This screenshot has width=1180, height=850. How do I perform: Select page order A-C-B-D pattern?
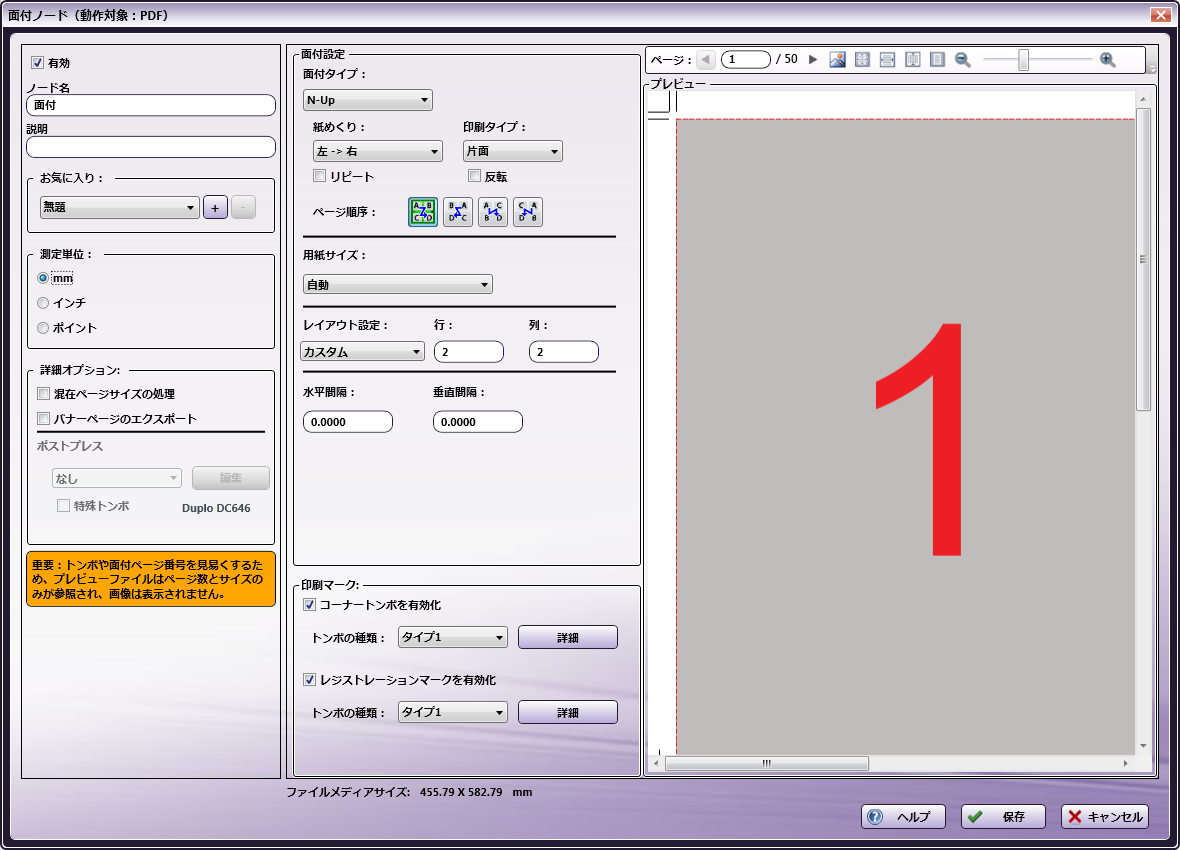493,212
